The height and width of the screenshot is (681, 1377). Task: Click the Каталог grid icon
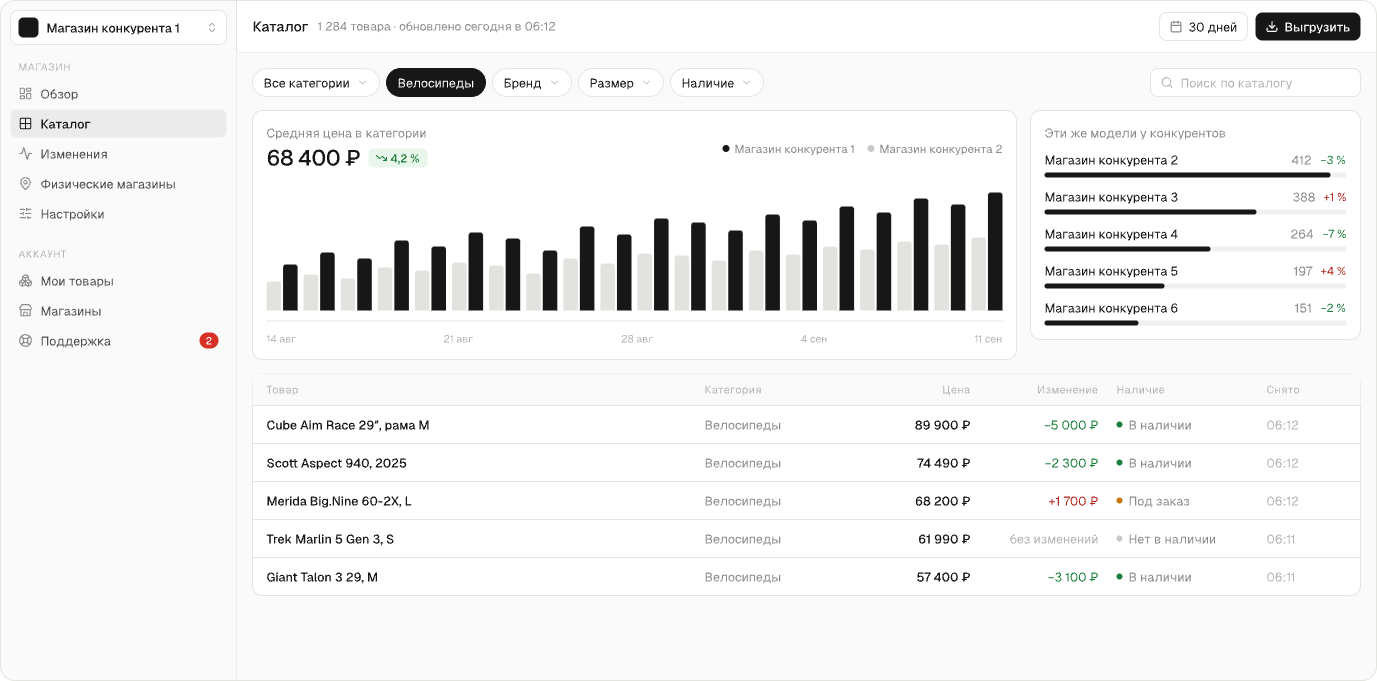pyautogui.click(x=26, y=124)
